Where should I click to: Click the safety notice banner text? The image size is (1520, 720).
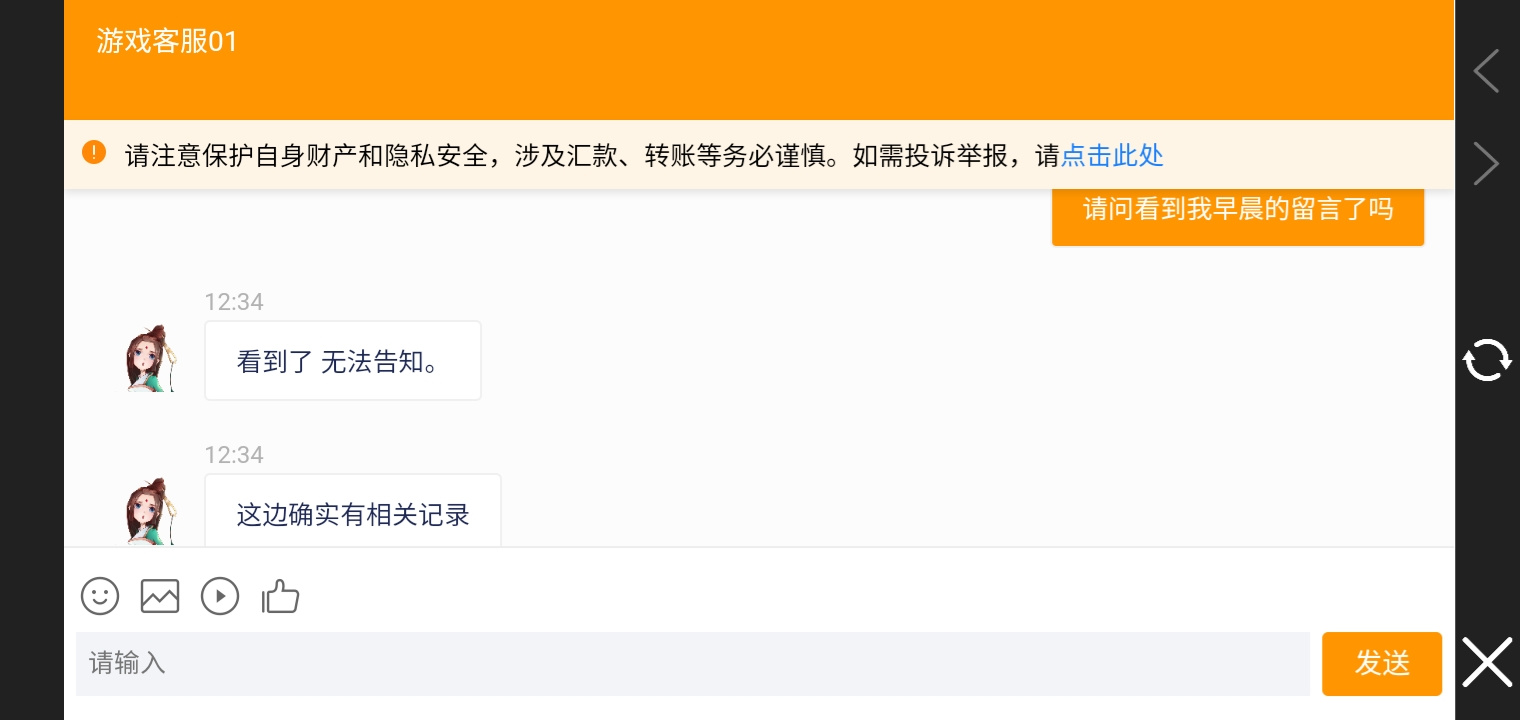click(592, 156)
